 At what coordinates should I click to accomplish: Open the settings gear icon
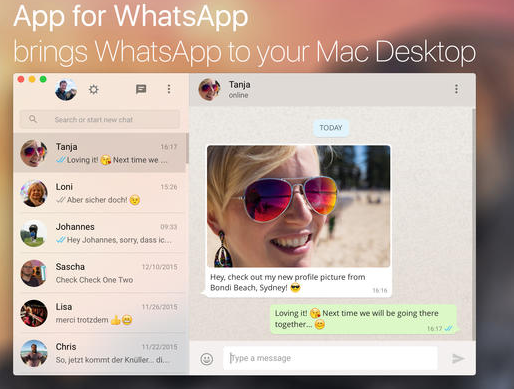click(x=94, y=89)
